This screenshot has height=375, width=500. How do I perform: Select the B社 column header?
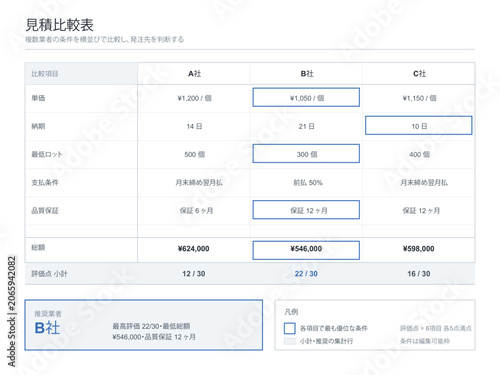306,74
